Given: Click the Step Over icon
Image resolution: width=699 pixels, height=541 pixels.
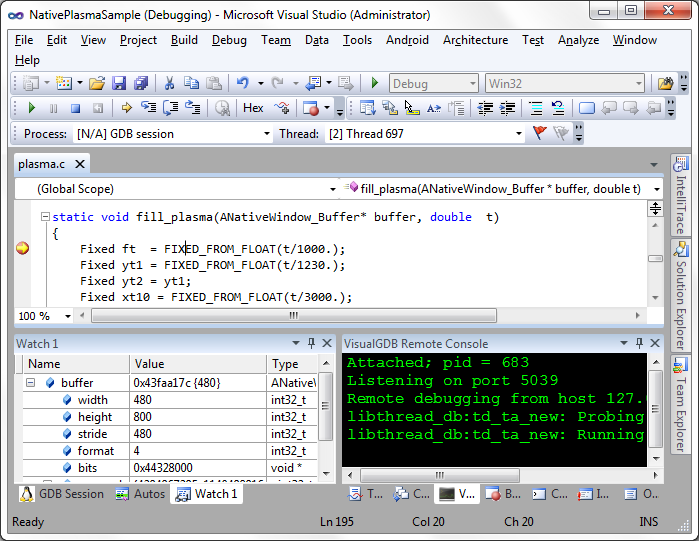Looking at the screenshot, I should (x=170, y=108).
